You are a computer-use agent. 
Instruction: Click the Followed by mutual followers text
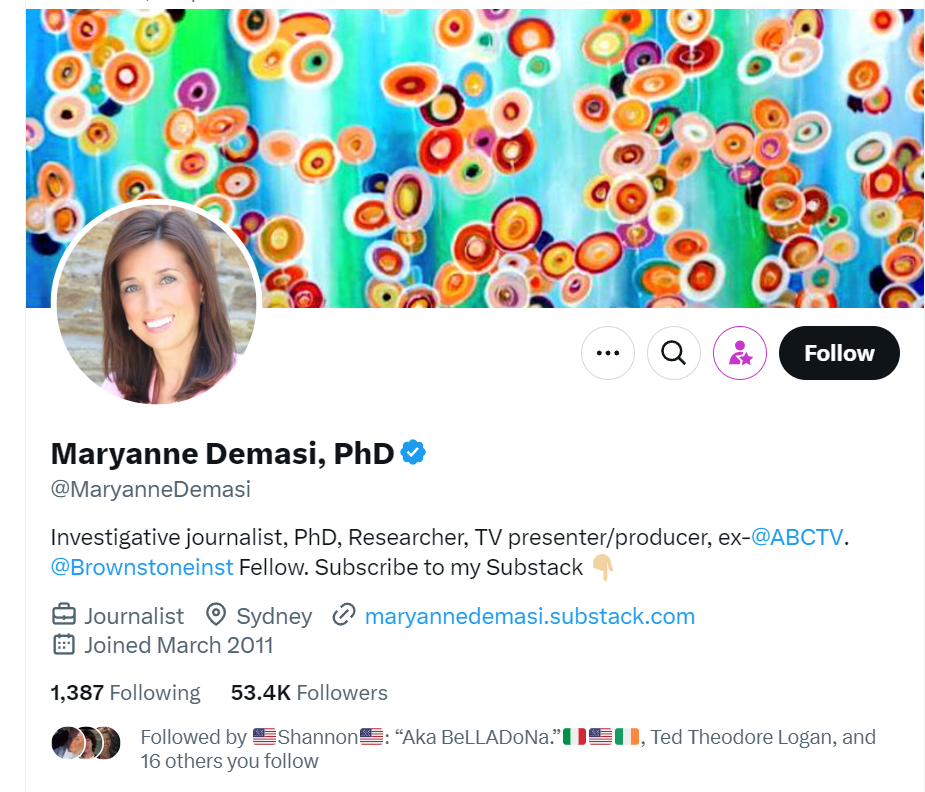pos(508,748)
